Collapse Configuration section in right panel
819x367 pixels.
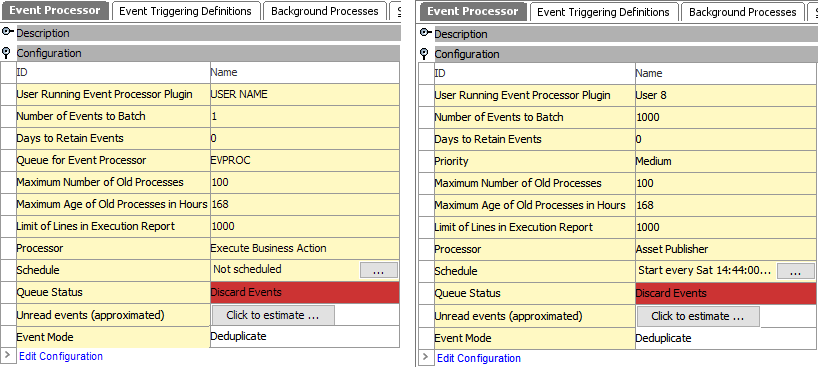coord(425,54)
